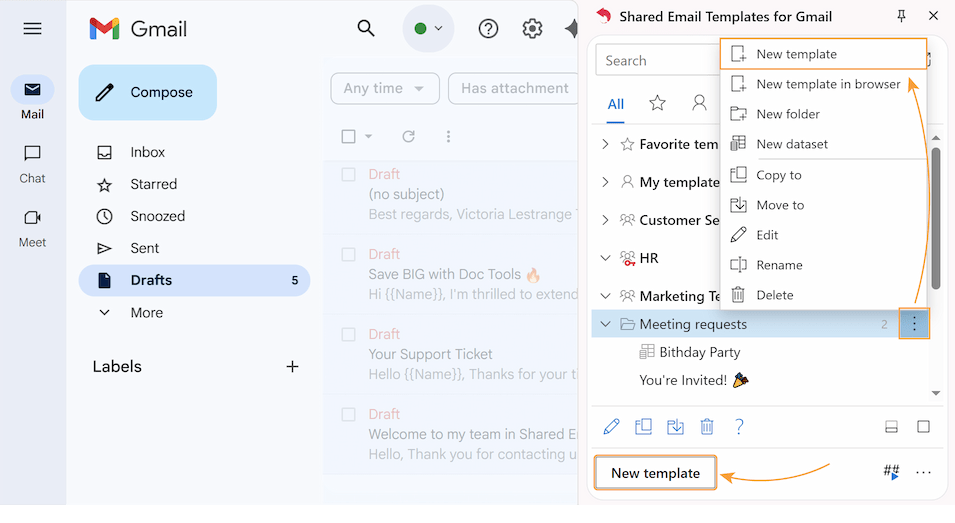
Task: Open the Inbox folder
Action: coord(194,152)
